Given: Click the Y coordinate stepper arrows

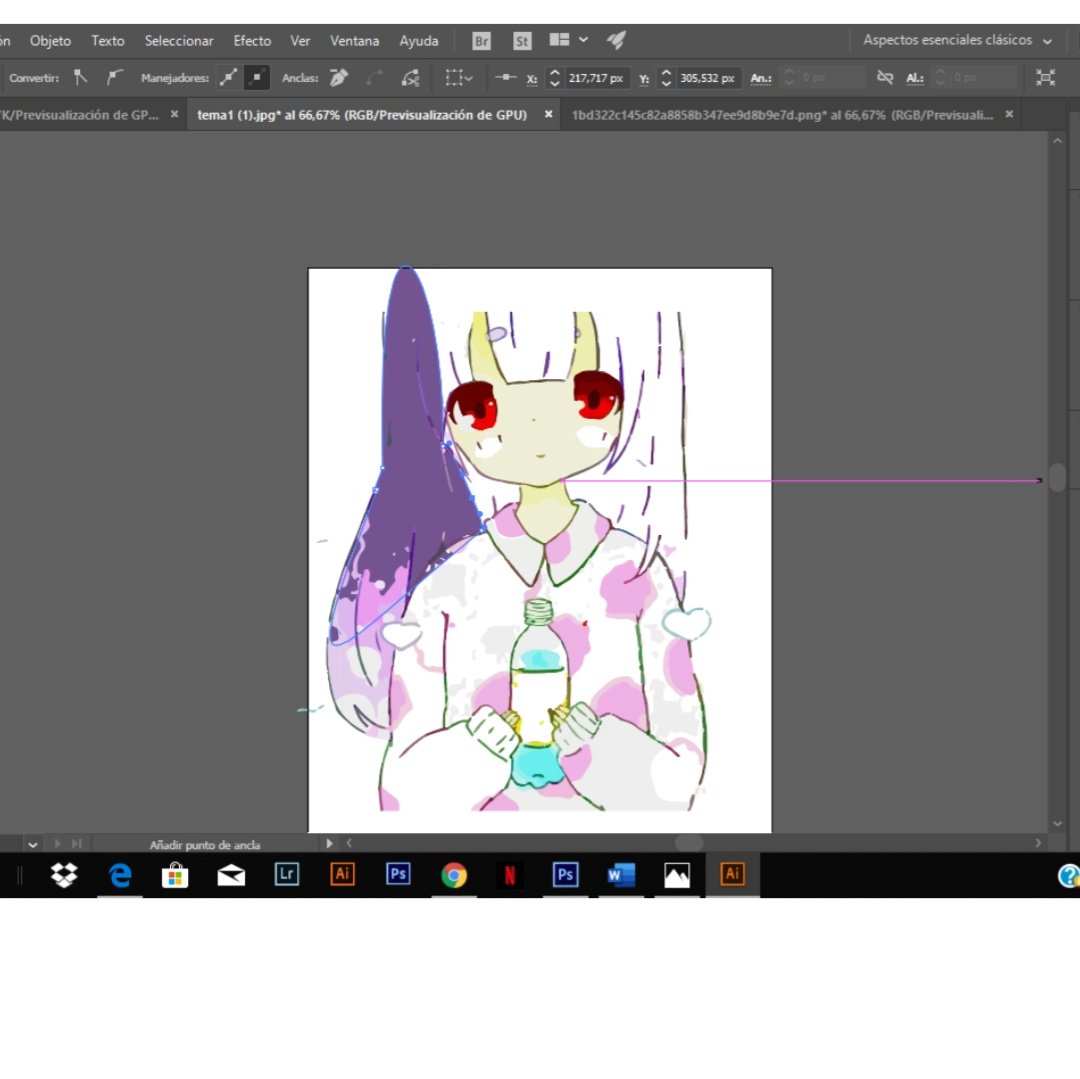Looking at the screenshot, I should coord(665,78).
